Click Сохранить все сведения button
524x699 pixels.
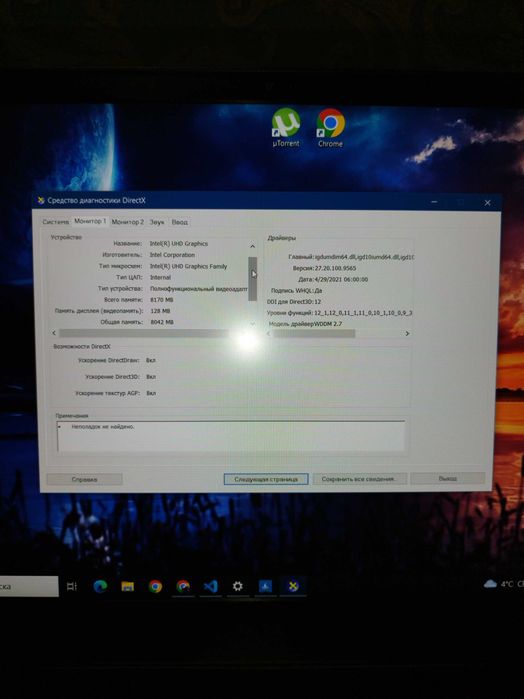point(359,479)
